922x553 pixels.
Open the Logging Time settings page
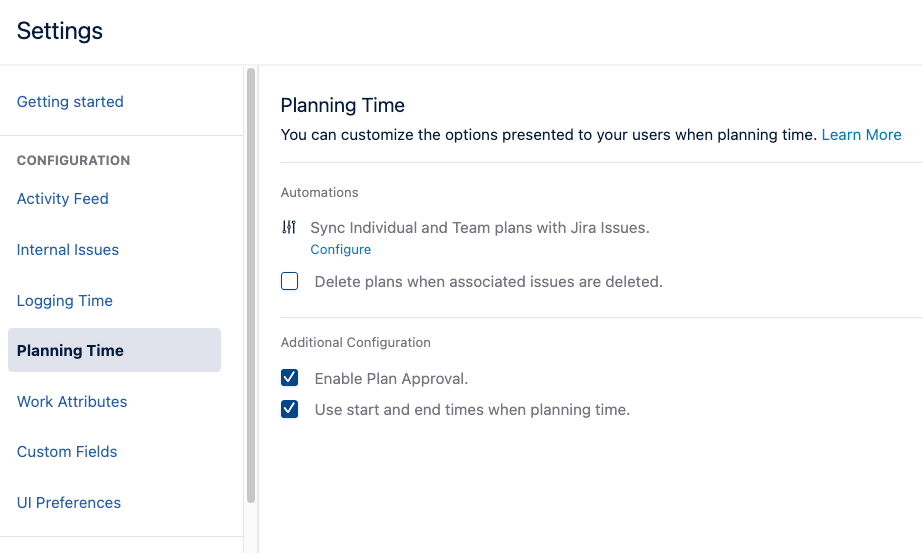click(65, 301)
